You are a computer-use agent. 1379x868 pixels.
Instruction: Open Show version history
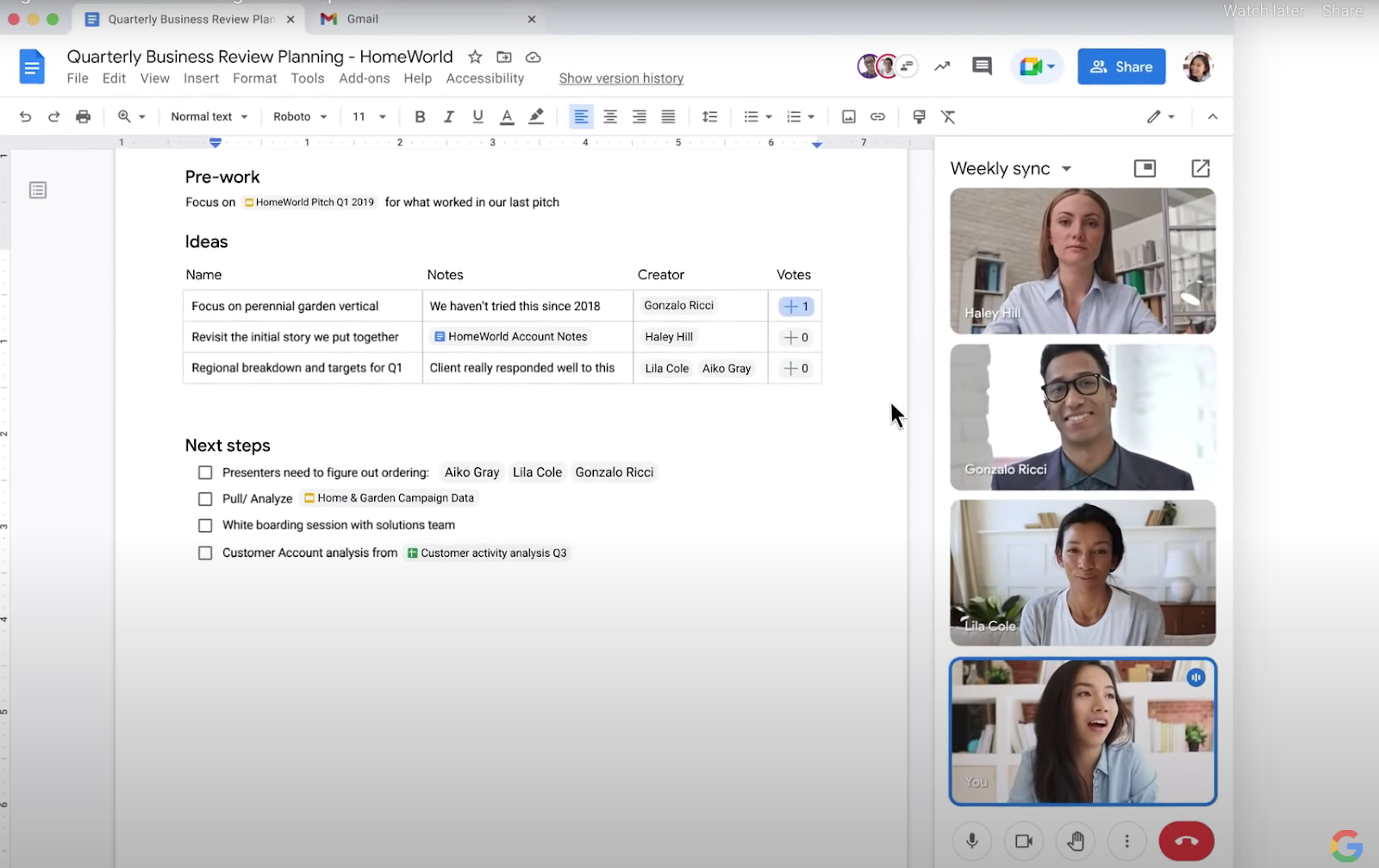click(x=621, y=78)
